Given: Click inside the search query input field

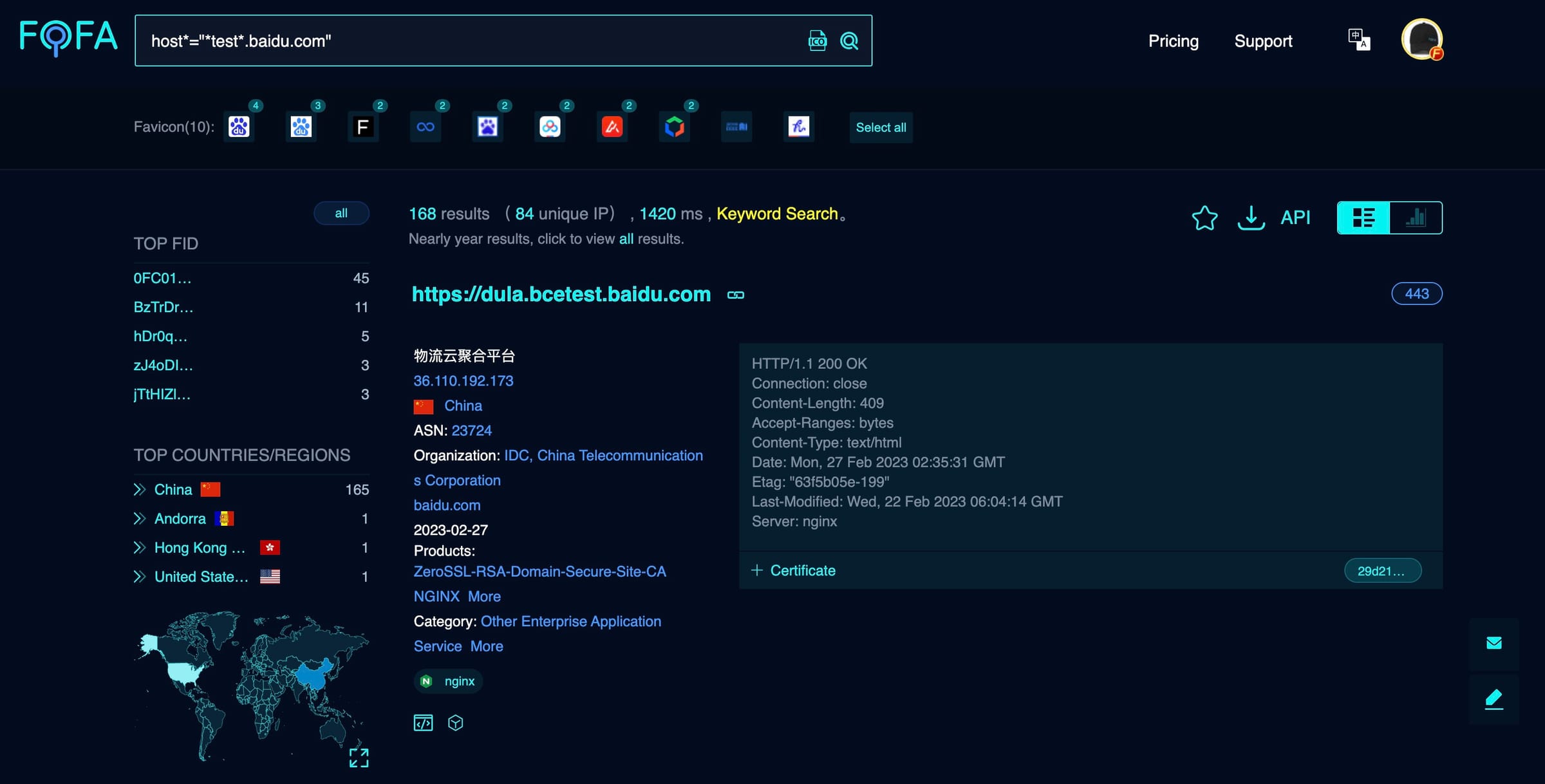Looking at the screenshot, I should point(451,41).
